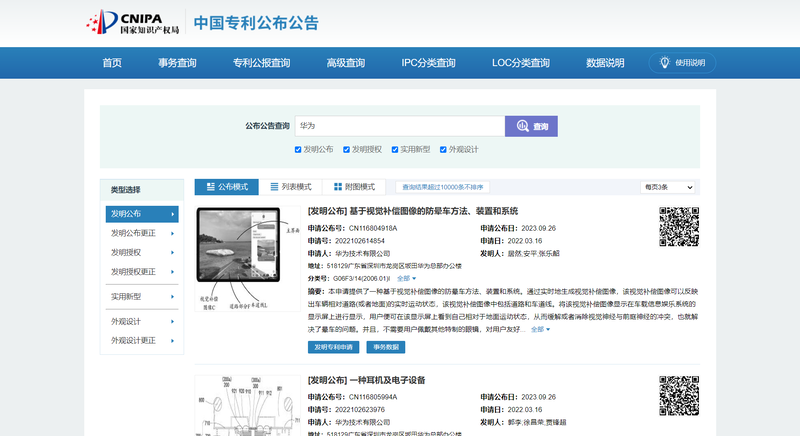Click the 查询 search button
Image resolution: width=800 pixels, height=436 pixels.
coord(531,127)
